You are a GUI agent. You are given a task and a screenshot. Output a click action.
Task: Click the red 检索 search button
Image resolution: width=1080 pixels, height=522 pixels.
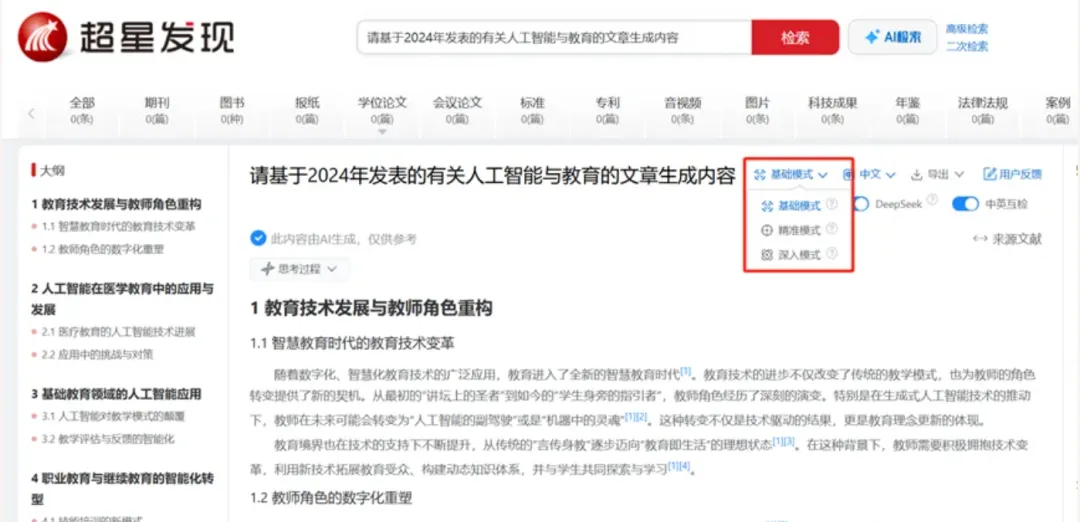click(x=796, y=37)
